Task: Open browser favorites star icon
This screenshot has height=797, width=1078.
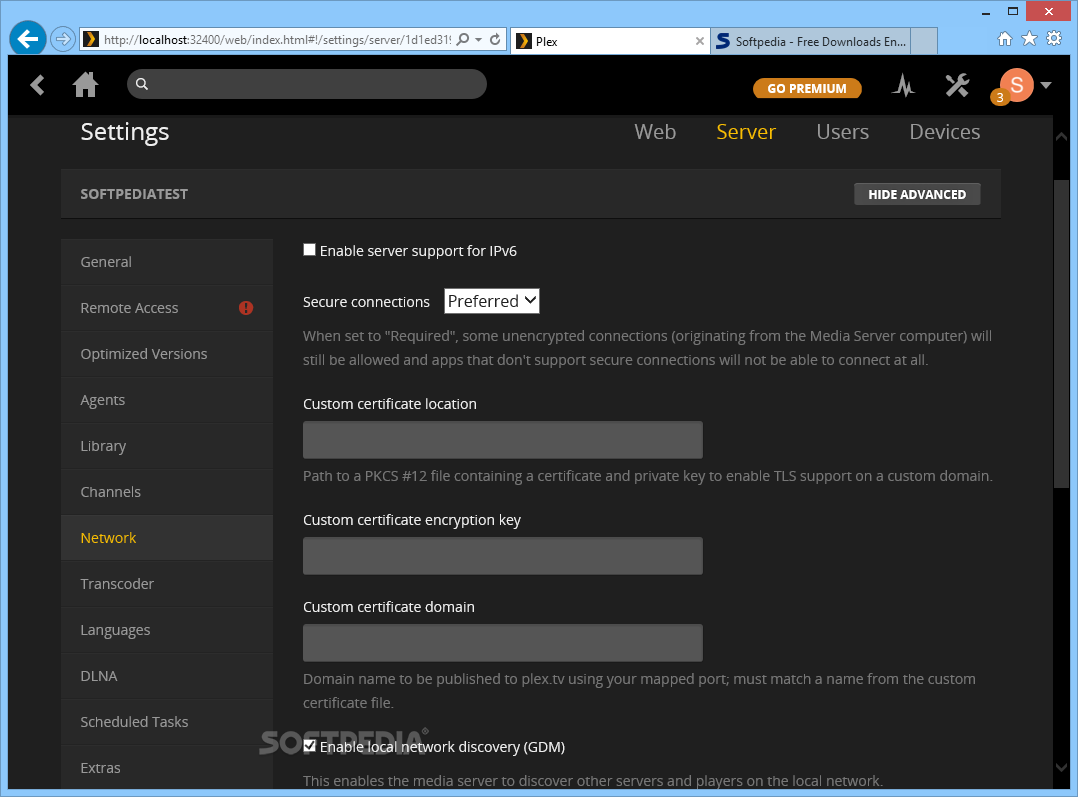Action: tap(1029, 39)
